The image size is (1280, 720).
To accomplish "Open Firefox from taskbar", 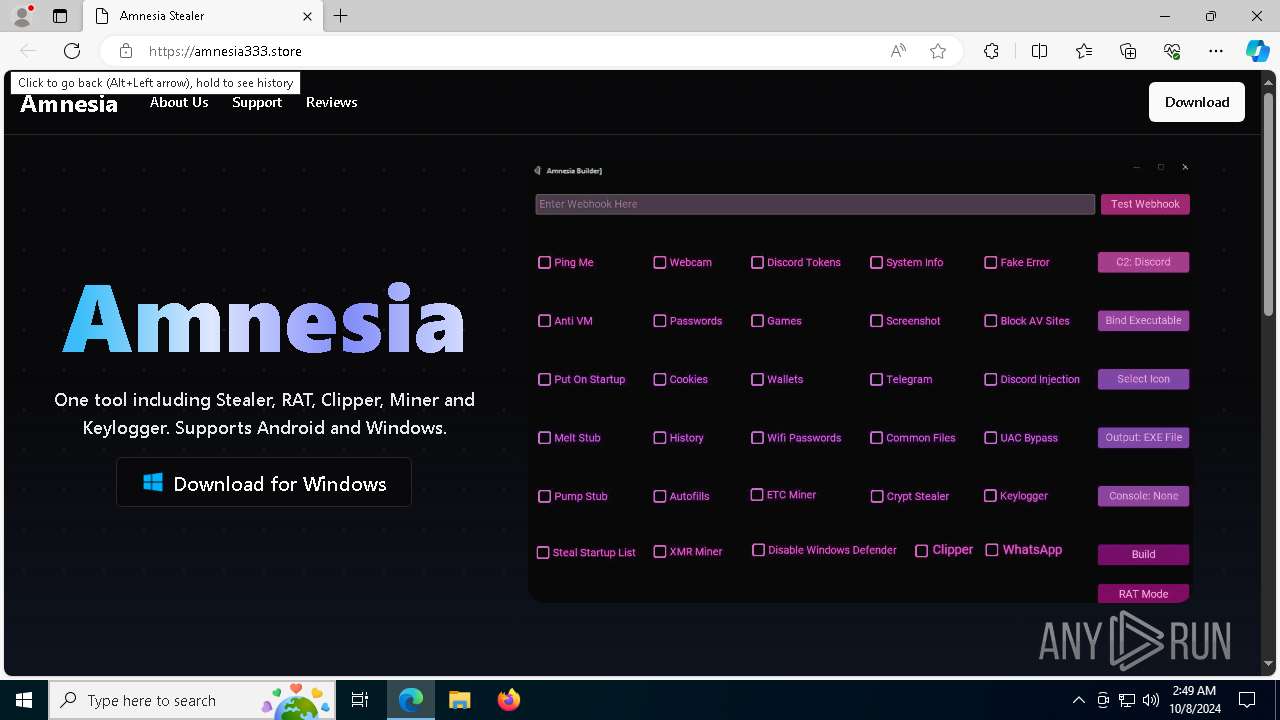I will [508, 700].
